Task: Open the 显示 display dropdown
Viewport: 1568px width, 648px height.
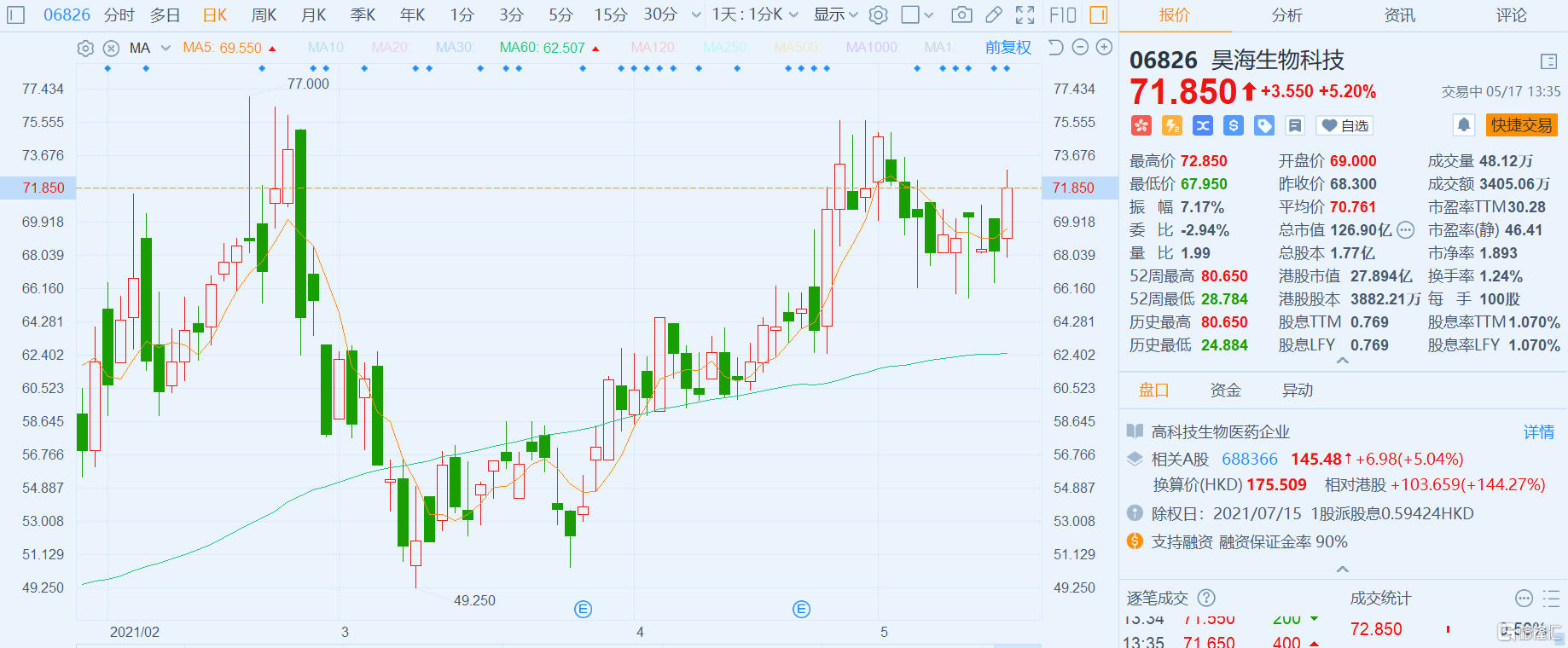Action: [x=835, y=14]
